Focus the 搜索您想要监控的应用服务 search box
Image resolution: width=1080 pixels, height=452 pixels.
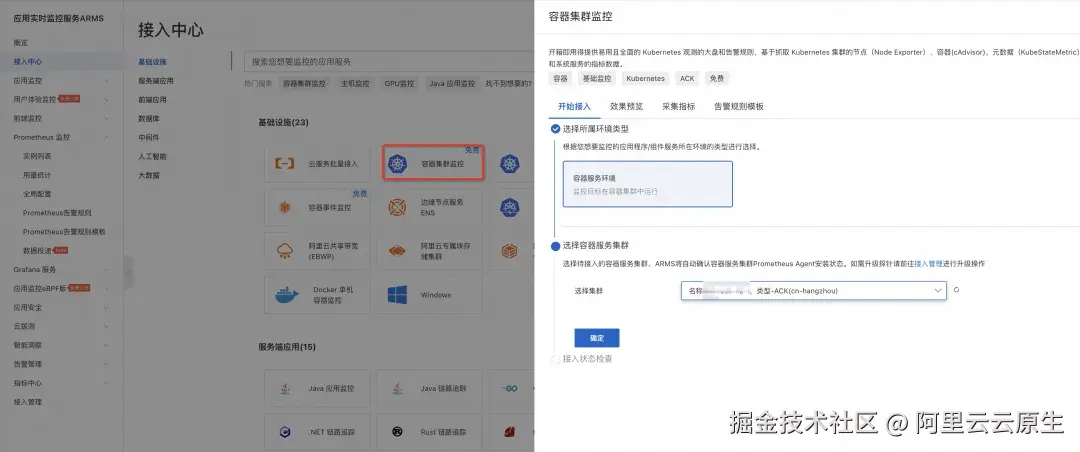point(389,61)
